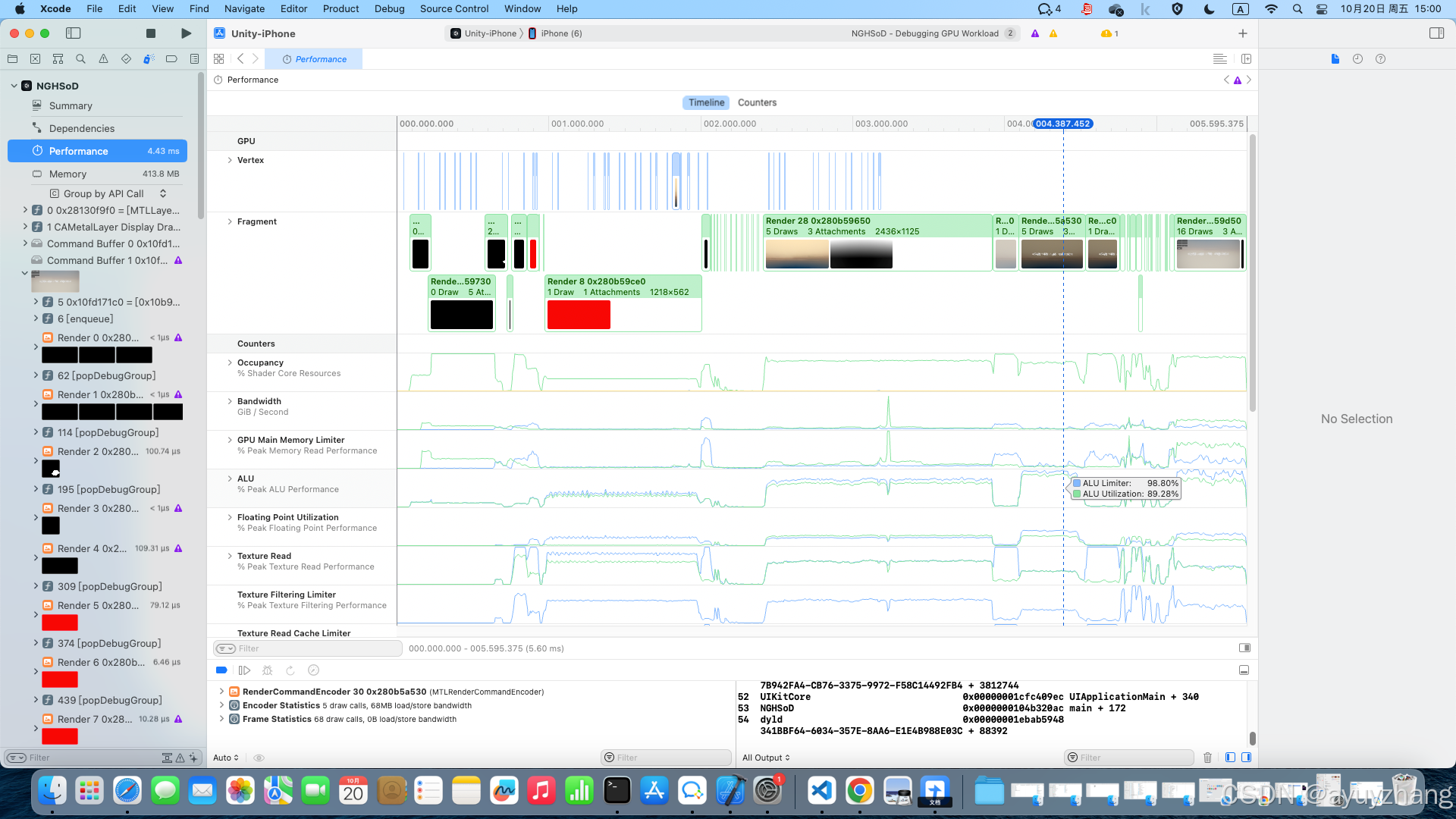Screen dimensions: 1456x819
Task: Show the Issue navigator warning icon
Action: click(103, 58)
